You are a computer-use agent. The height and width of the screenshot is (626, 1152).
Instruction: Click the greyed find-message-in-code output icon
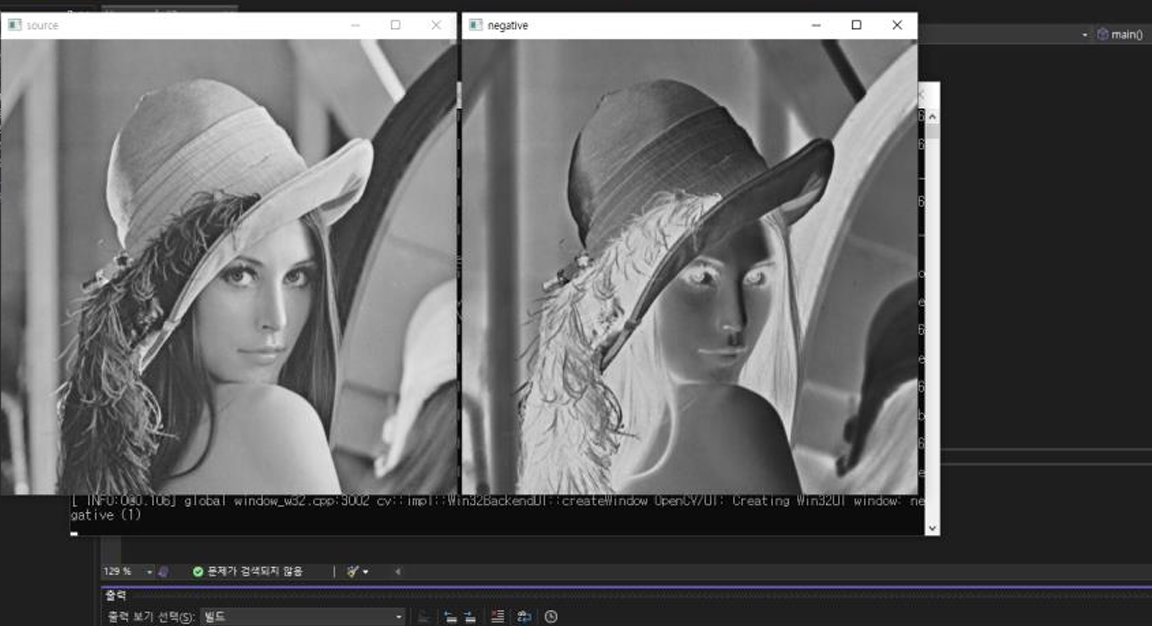click(424, 616)
